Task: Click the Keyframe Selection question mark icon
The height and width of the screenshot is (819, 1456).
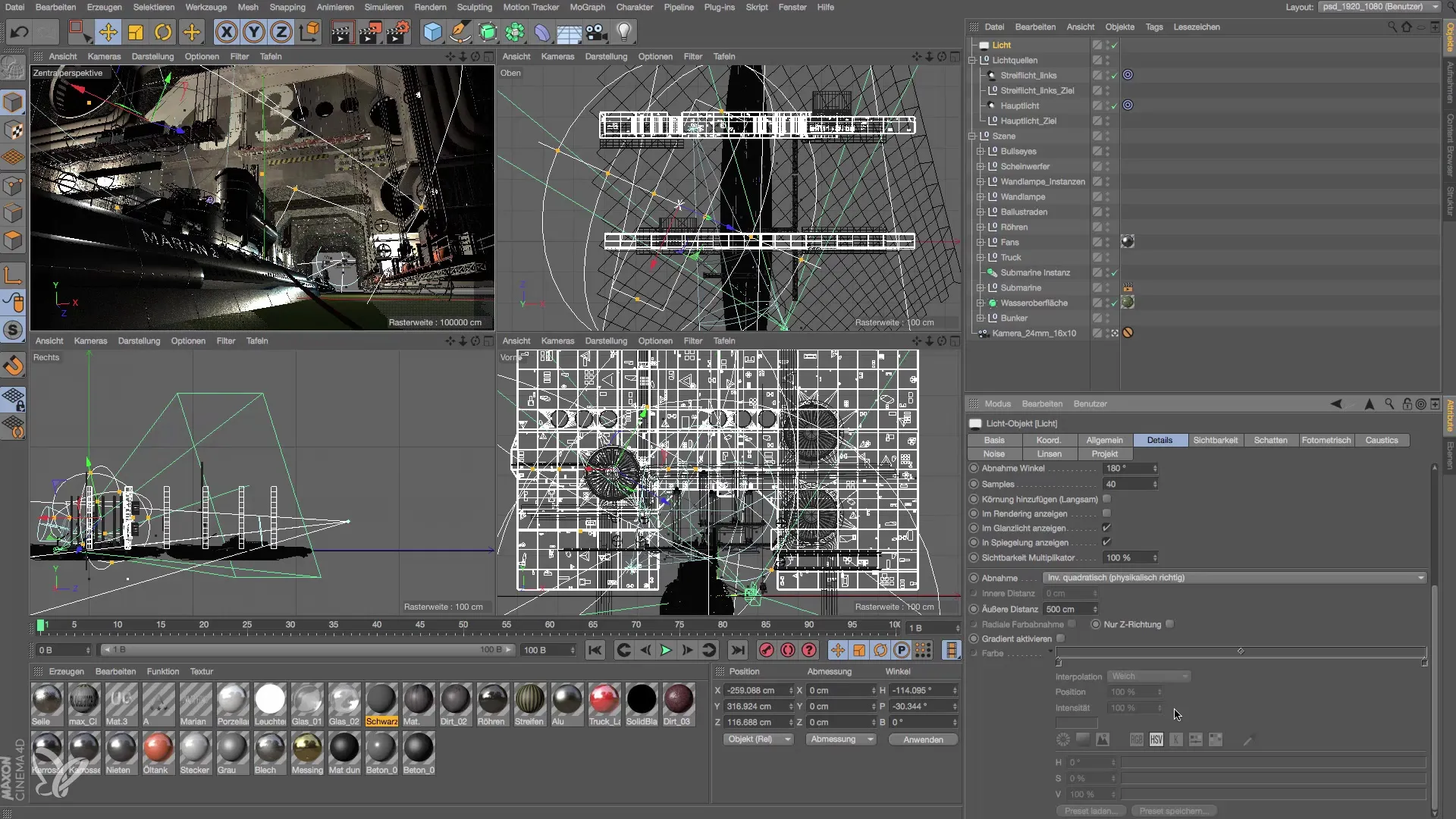Action: (x=809, y=650)
